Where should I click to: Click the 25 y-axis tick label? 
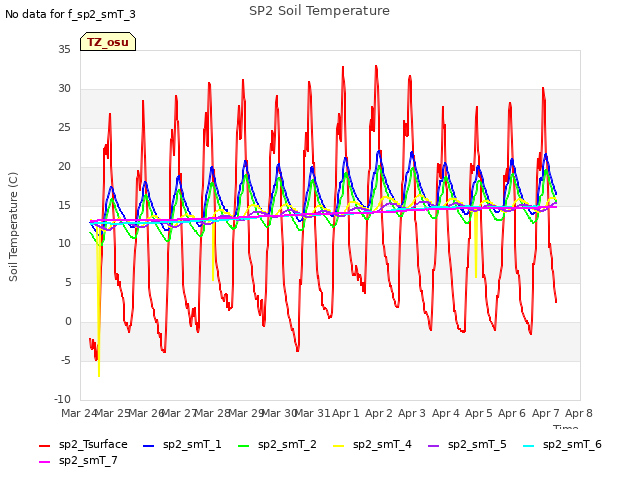pos(64,127)
